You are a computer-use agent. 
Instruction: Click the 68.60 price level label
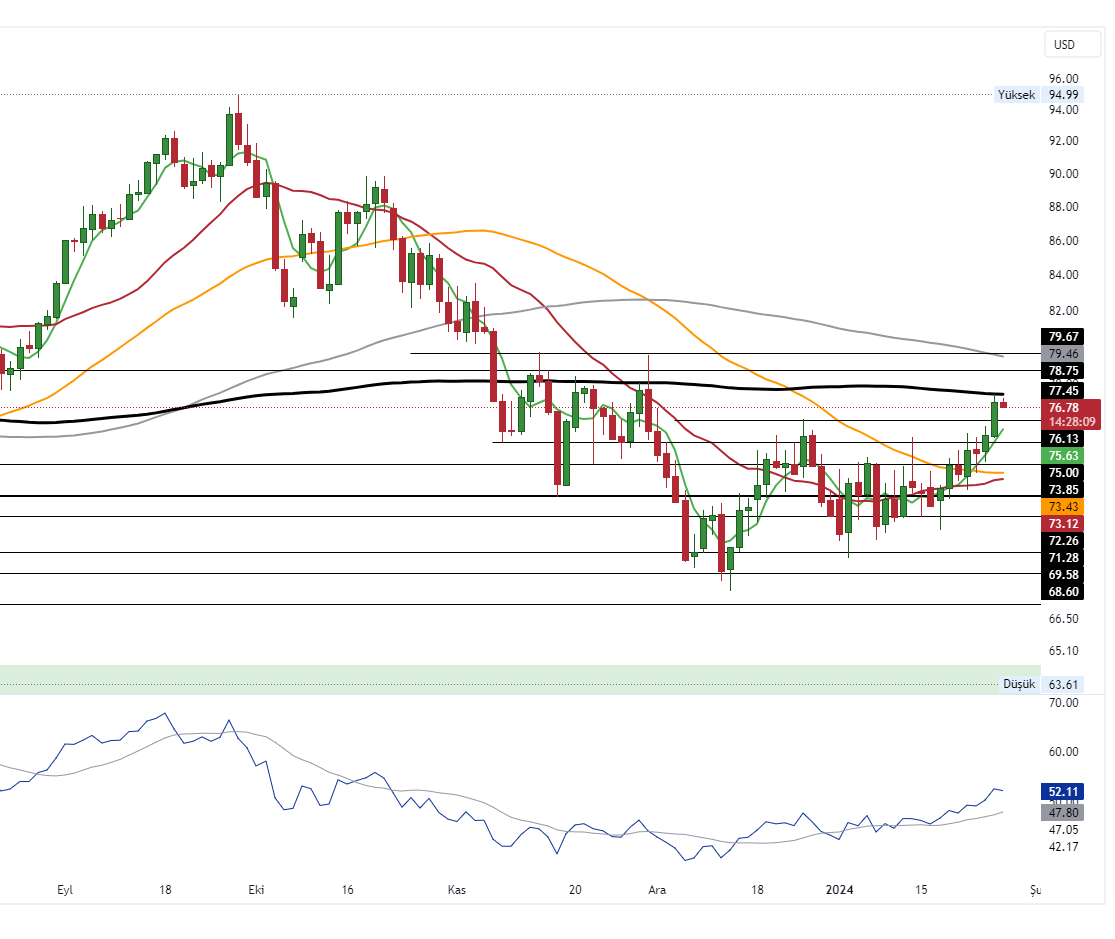(1062, 592)
